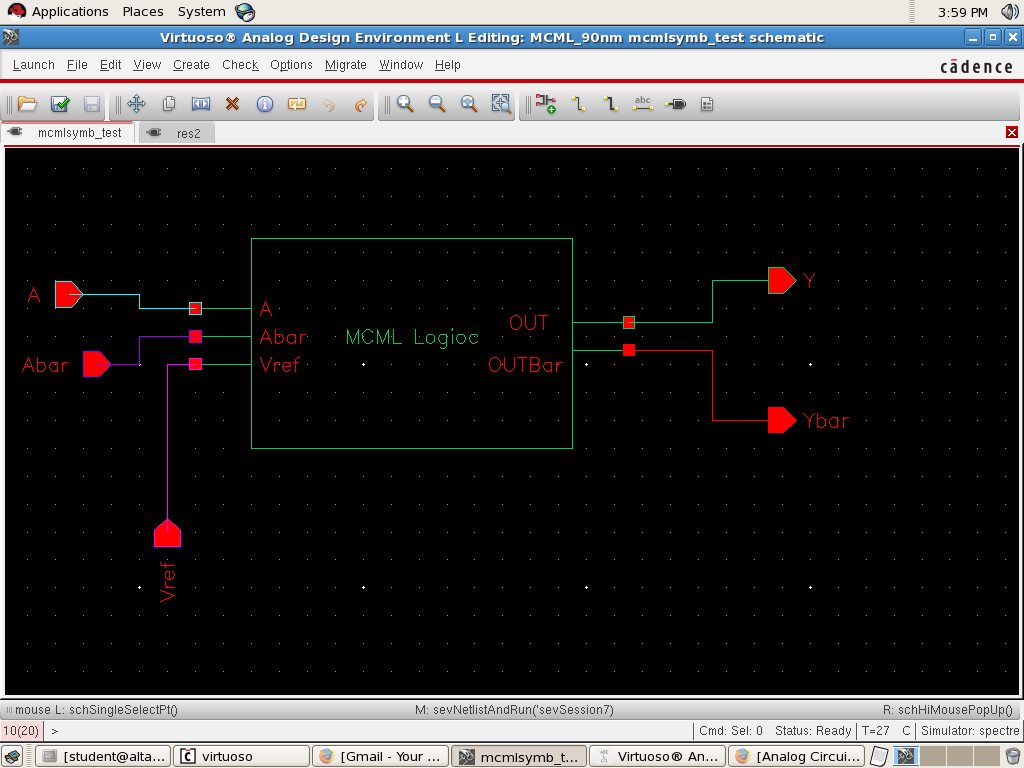Click the OUTBar terminal label
The width and height of the screenshot is (1024, 768).
[525, 364]
